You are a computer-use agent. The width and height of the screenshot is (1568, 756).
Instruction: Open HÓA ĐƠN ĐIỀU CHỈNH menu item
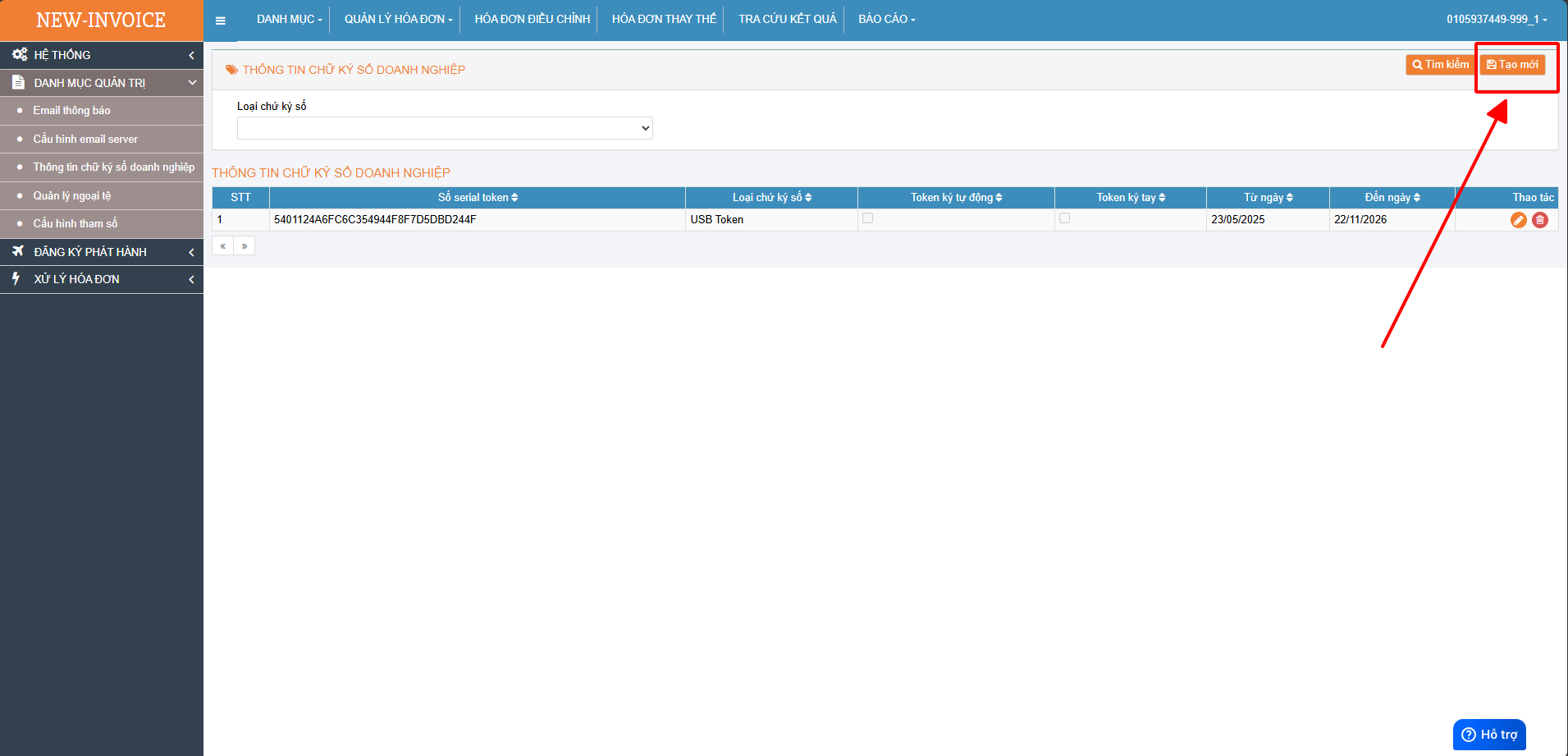click(x=532, y=19)
